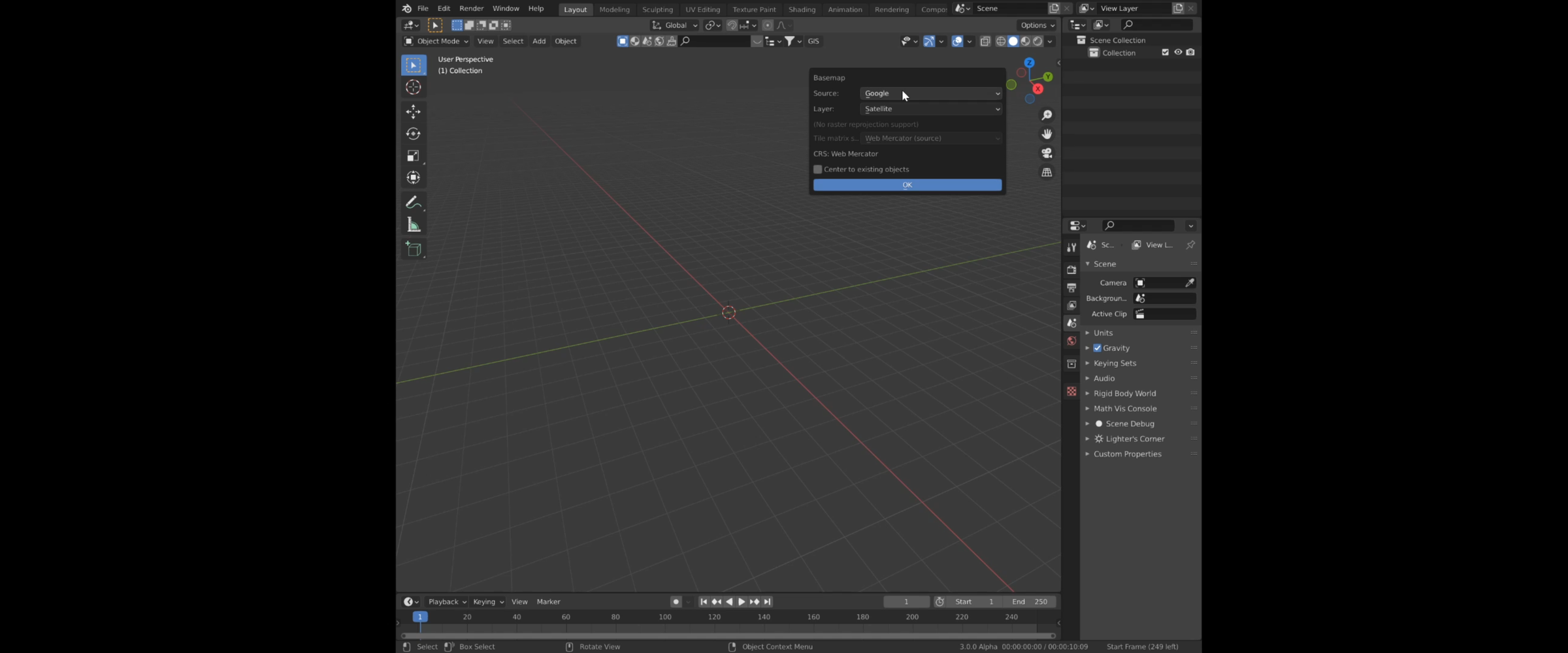
Task: Switch to the Shading workspace tab
Action: (x=801, y=9)
